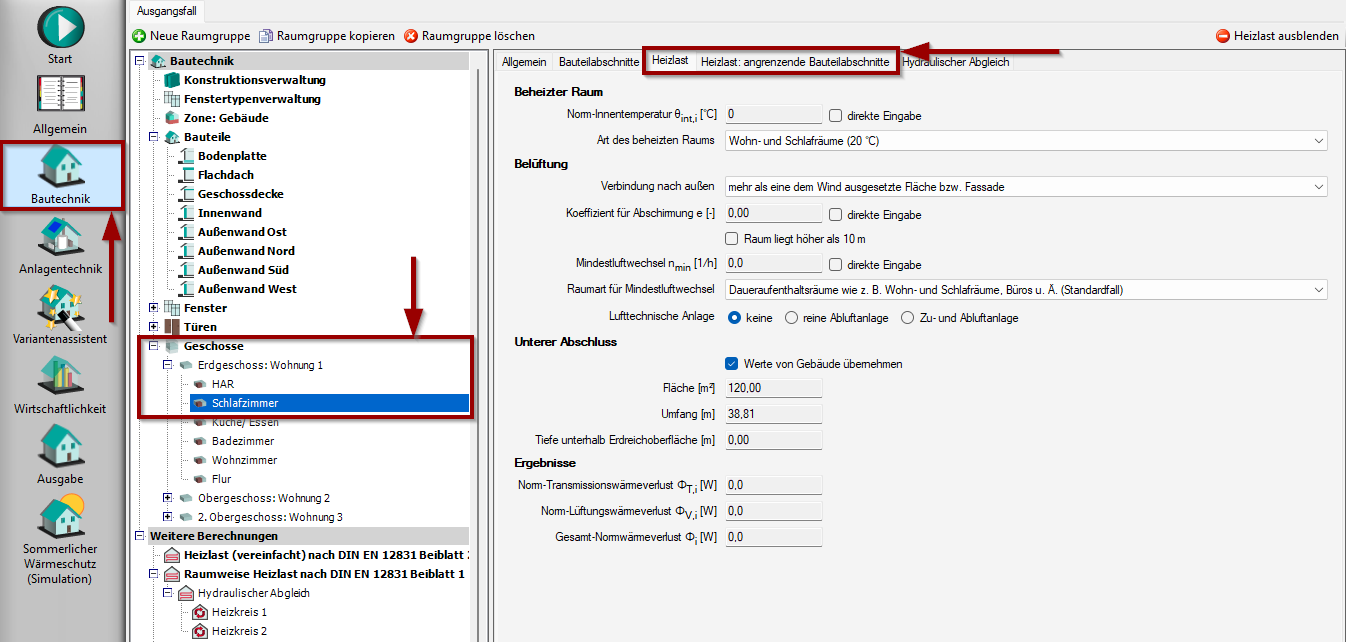Select the Anlagentechnik sidebar icon
Image resolution: width=1346 pixels, height=642 pixels.
tap(61, 238)
